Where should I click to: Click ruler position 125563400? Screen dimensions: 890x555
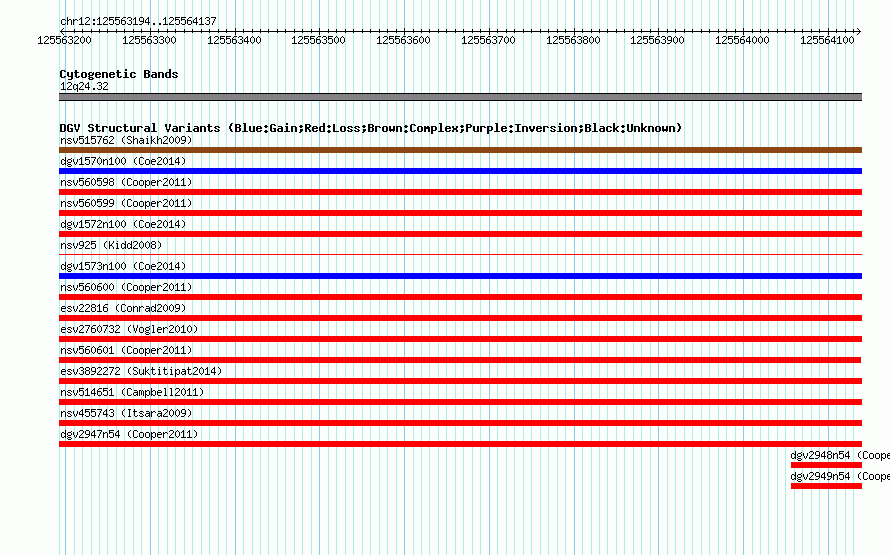tap(234, 40)
